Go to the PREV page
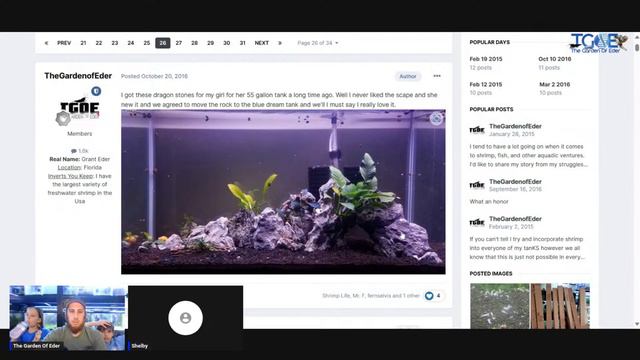Image resolution: width=640 pixels, height=360 pixels. [64, 43]
